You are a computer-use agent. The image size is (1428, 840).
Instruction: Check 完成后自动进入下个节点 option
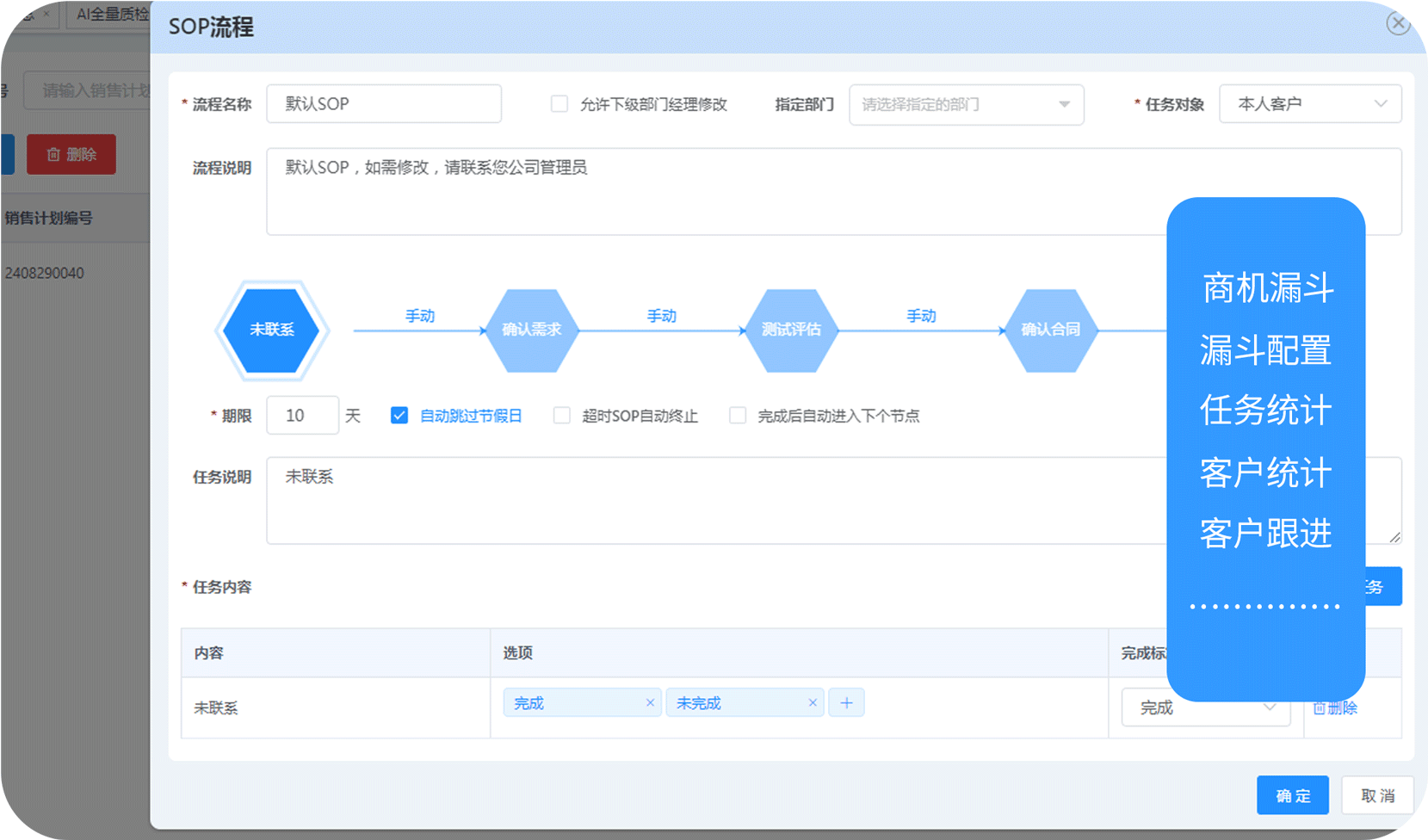click(738, 416)
